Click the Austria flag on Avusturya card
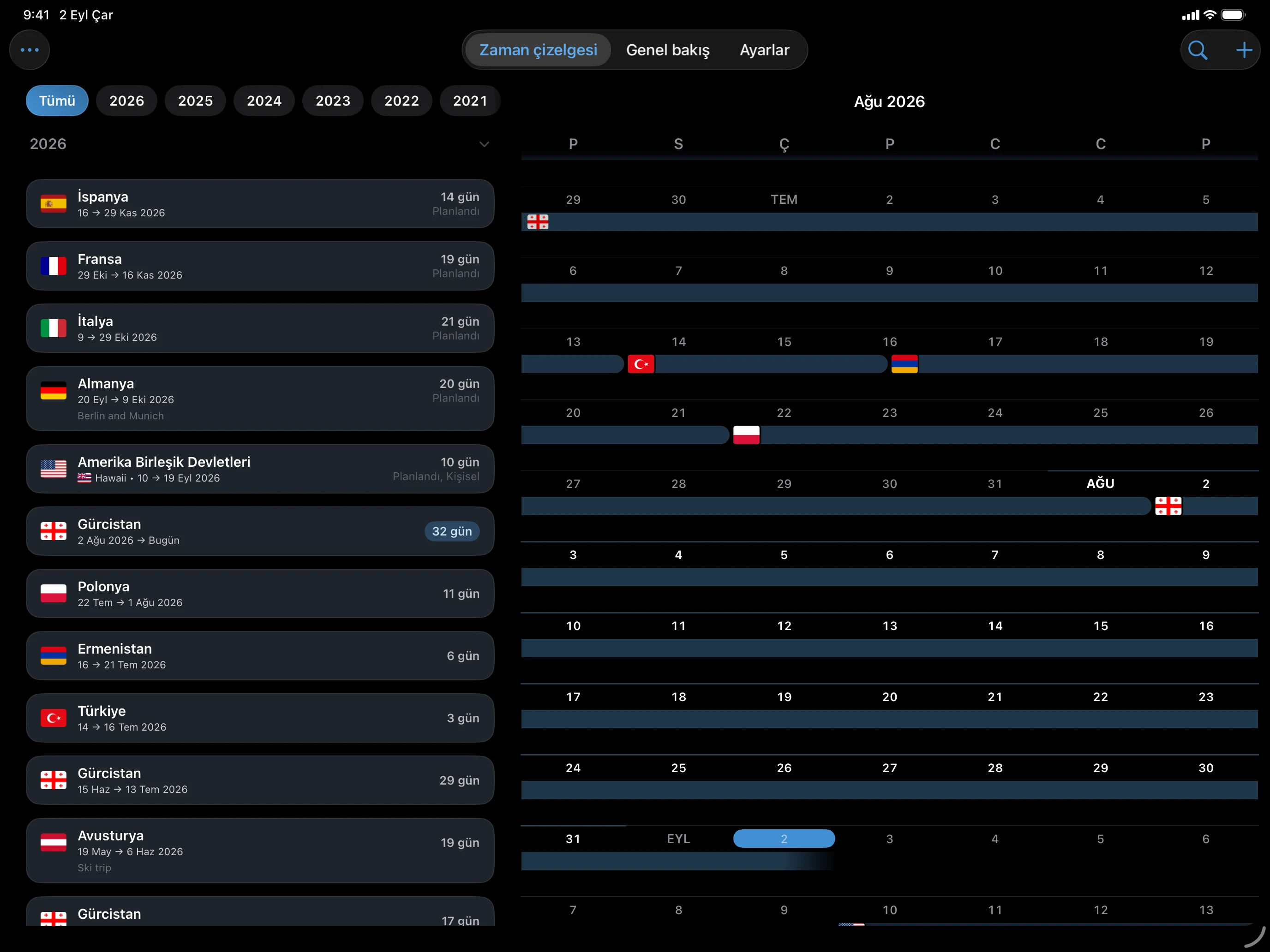Image resolution: width=1270 pixels, height=952 pixels. click(x=54, y=842)
